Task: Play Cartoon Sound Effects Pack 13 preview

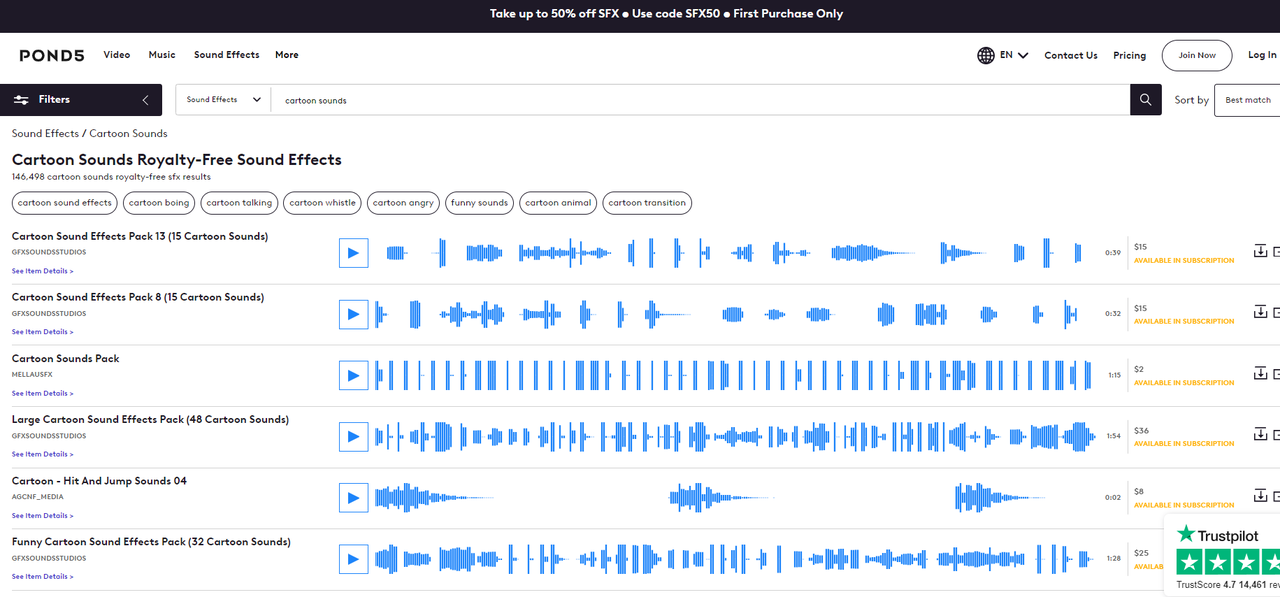Action: (x=353, y=253)
